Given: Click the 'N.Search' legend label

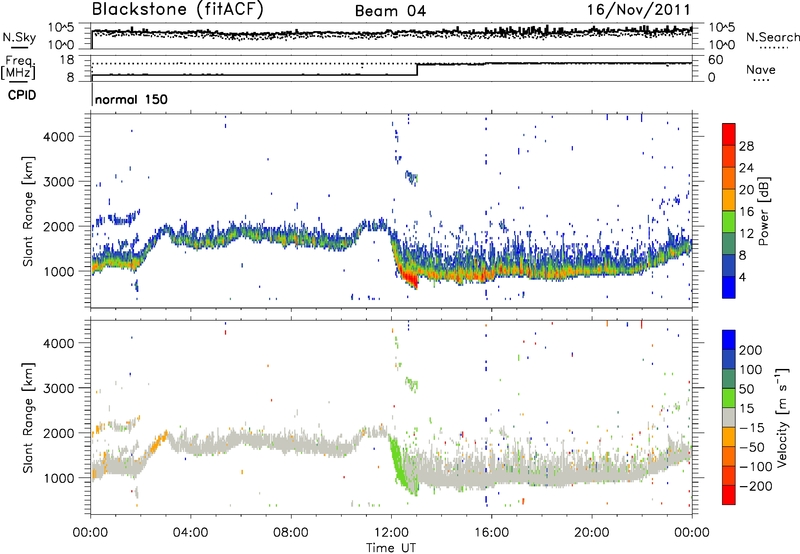Looking at the screenshot, I should tap(772, 37).
